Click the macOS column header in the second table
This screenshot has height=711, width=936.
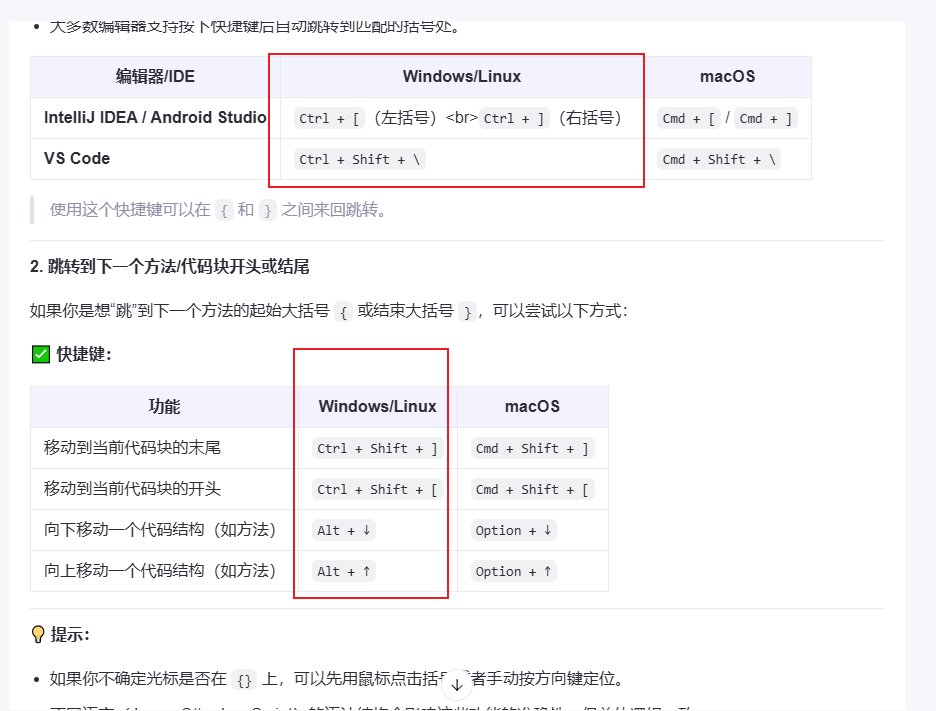pos(531,406)
